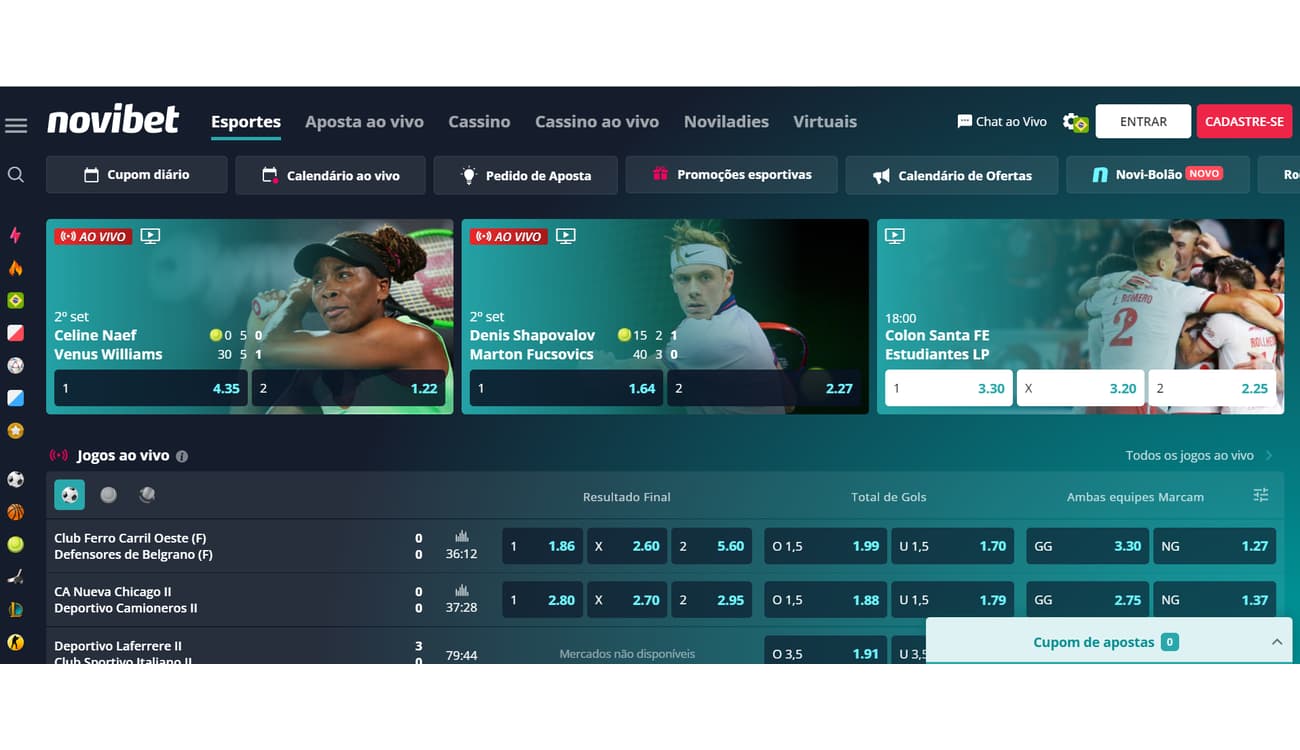Image resolution: width=1300 pixels, height=750 pixels.
Task: Switch to the Aposta ao vivo tab
Action: click(364, 122)
